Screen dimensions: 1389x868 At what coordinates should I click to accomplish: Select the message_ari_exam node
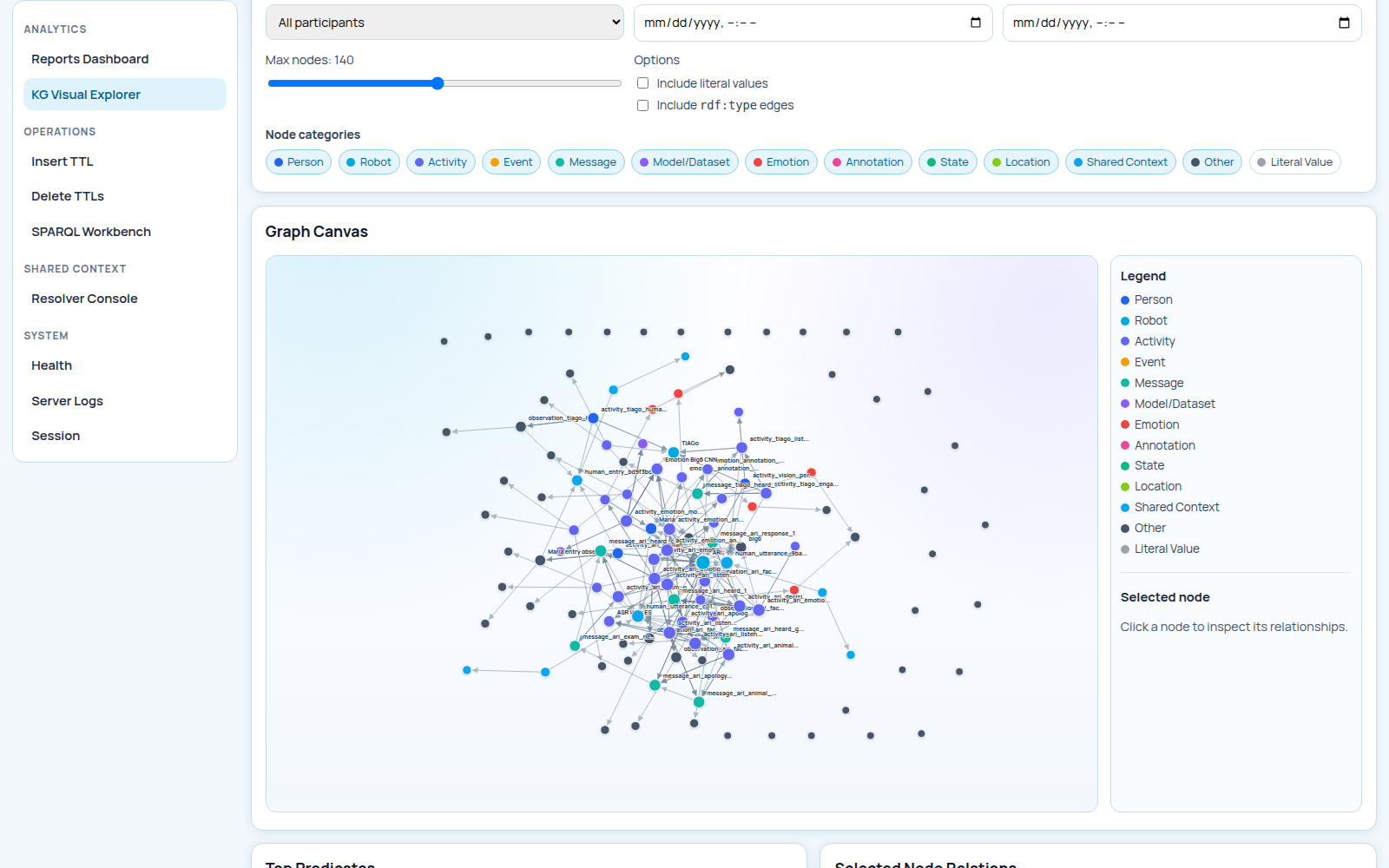(575, 646)
